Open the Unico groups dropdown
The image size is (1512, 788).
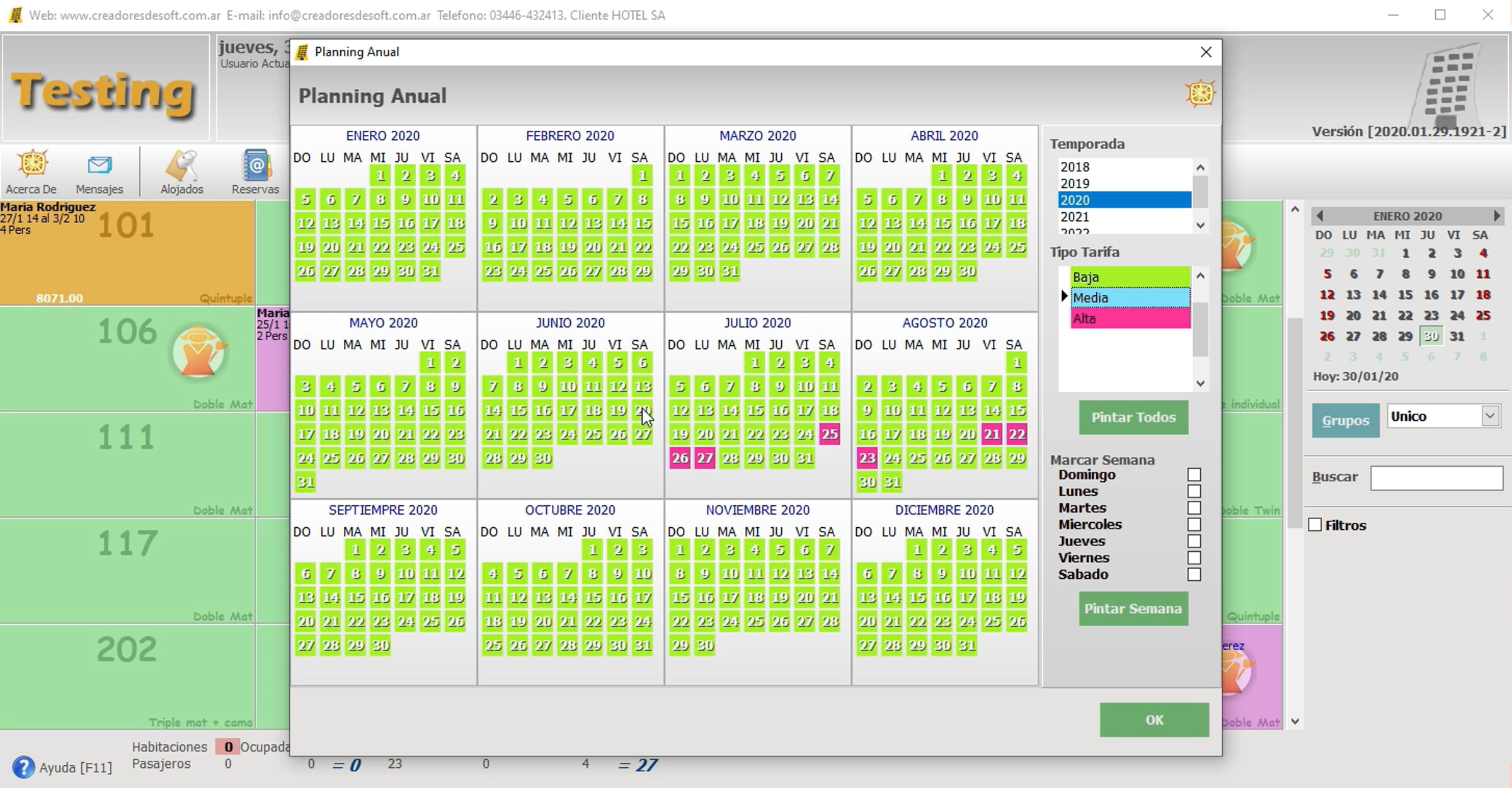pyautogui.click(x=1489, y=416)
